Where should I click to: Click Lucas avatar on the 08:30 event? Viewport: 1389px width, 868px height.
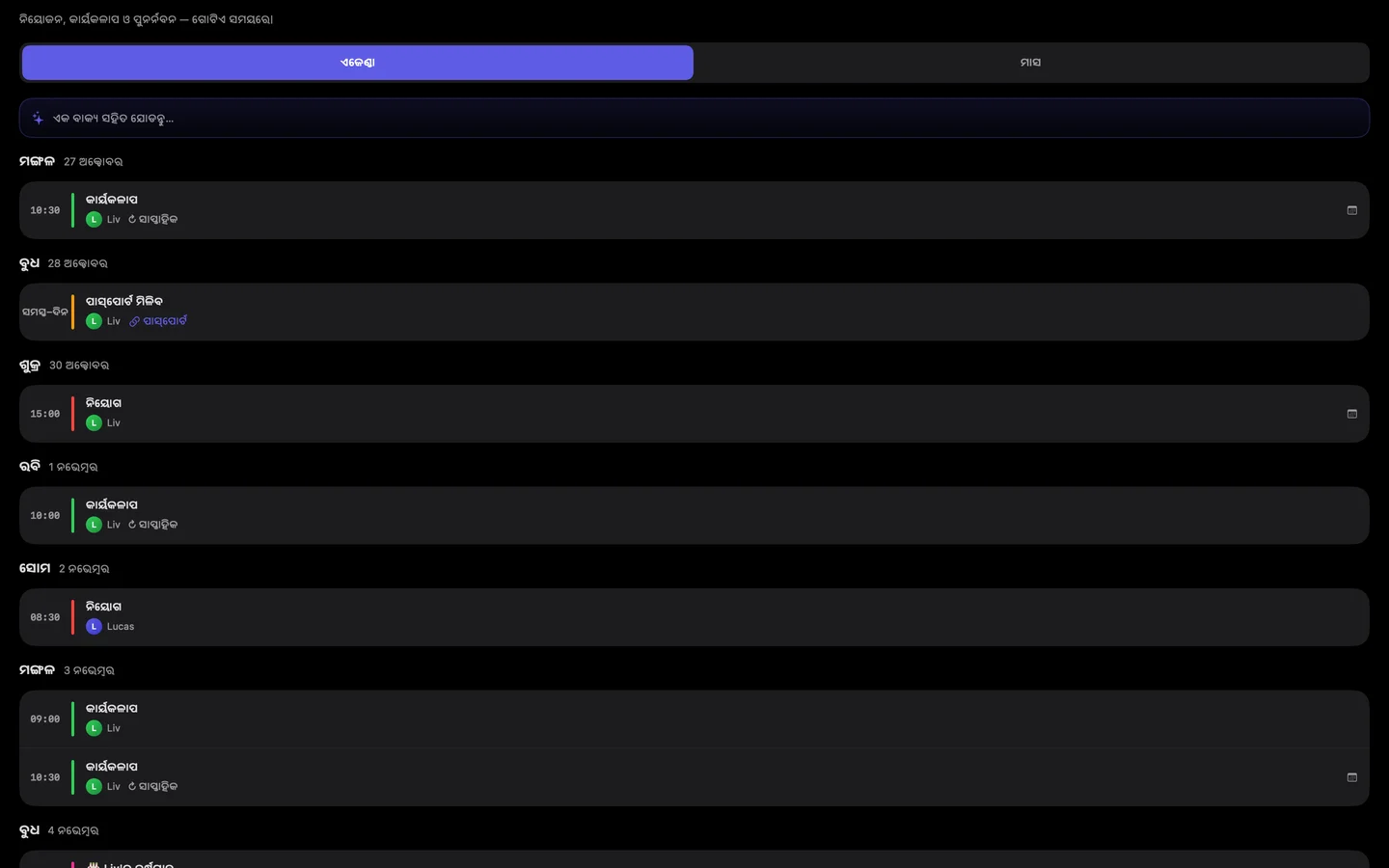pos(94,627)
